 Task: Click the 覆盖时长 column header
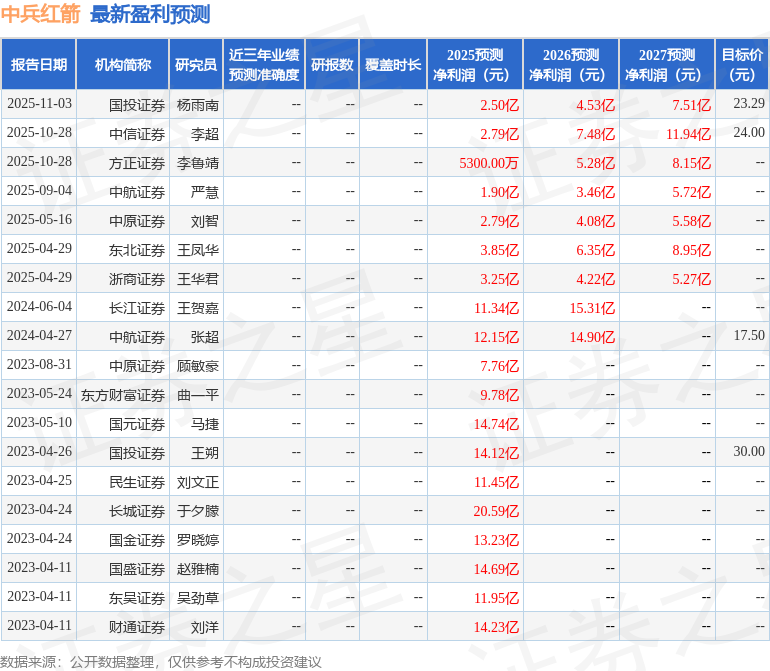(393, 64)
